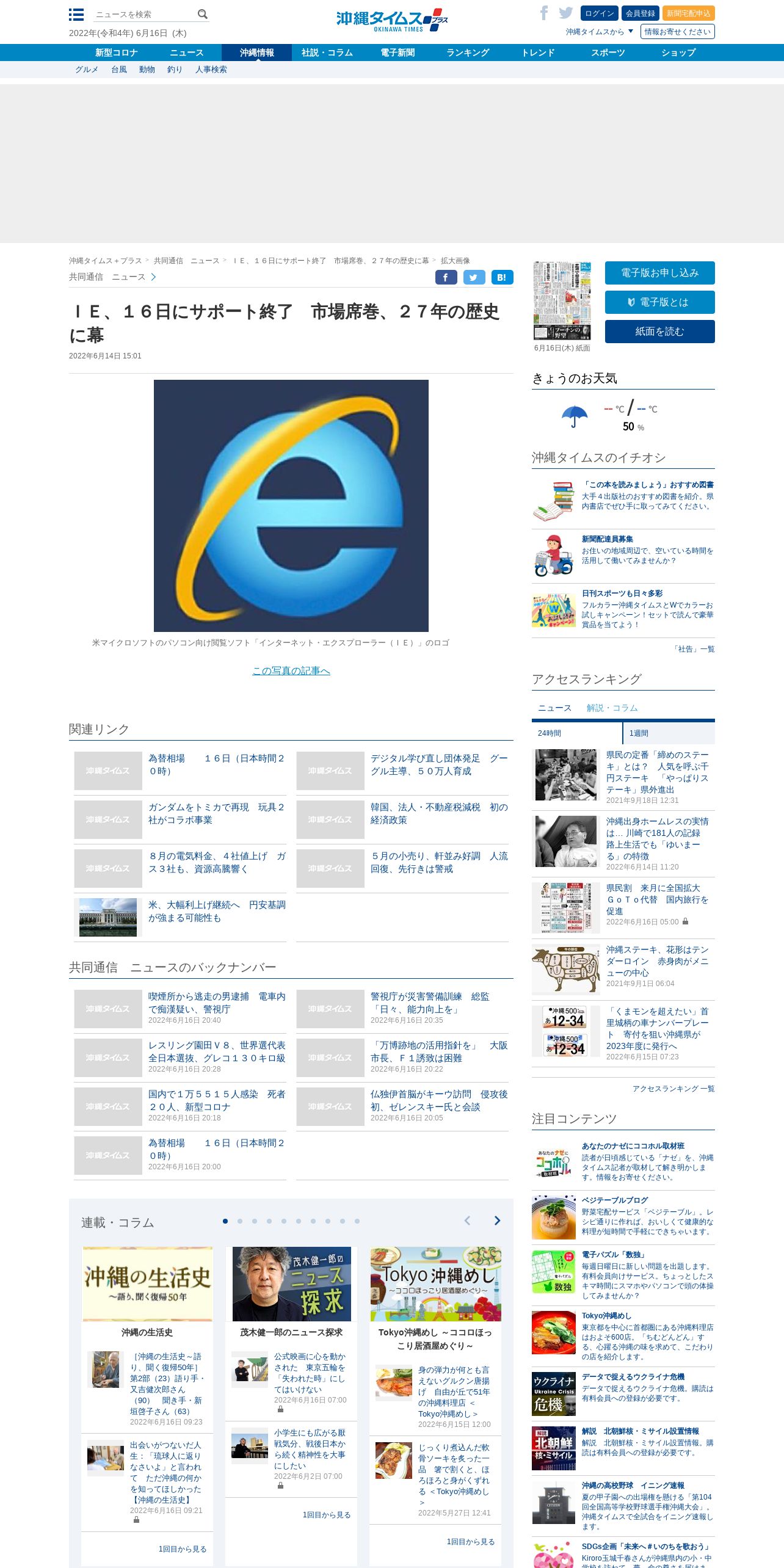Click 情報お寄せください button
Viewport: 784px width, 1568px height.
click(x=678, y=32)
